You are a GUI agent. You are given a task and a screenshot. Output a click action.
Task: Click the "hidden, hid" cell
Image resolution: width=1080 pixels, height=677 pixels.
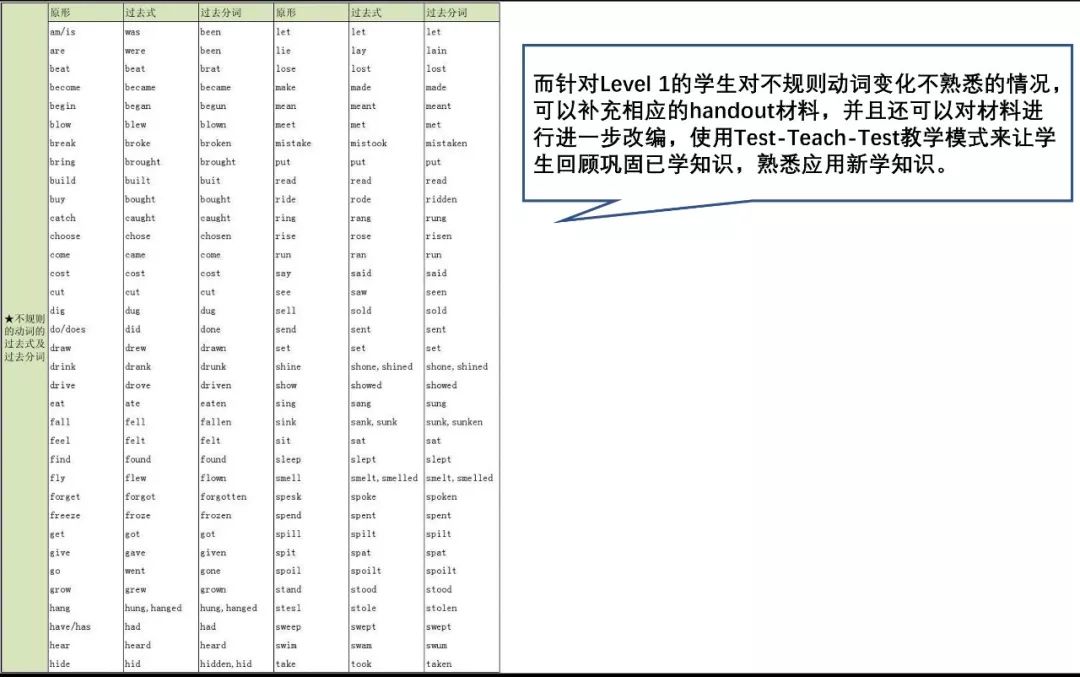click(x=226, y=664)
